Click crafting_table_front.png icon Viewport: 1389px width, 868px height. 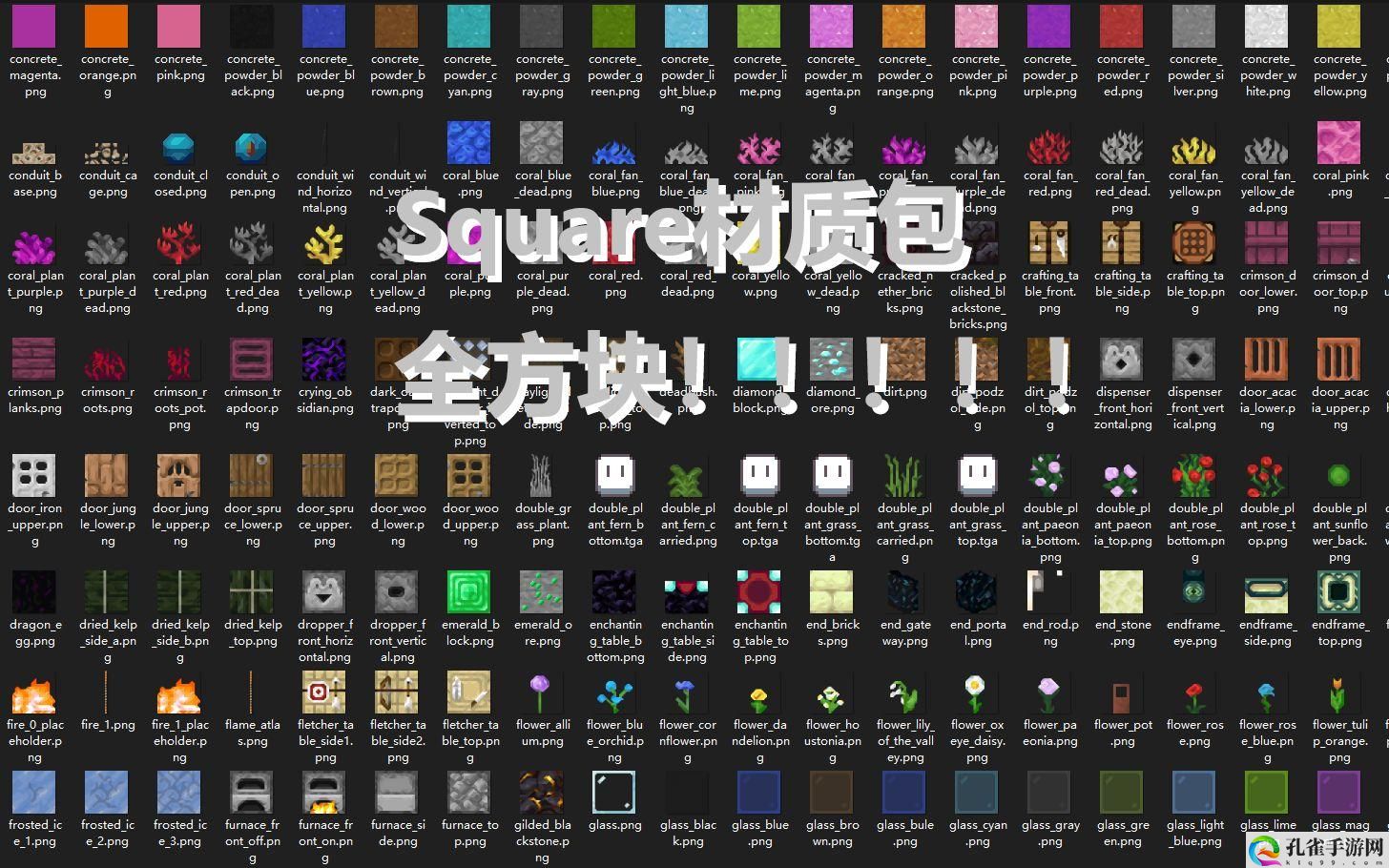tap(1049, 242)
